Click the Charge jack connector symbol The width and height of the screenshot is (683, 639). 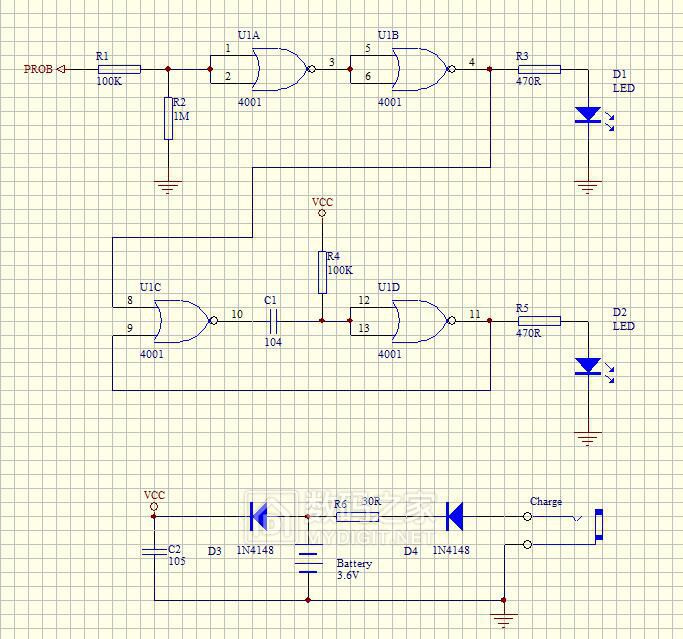point(597,525)
